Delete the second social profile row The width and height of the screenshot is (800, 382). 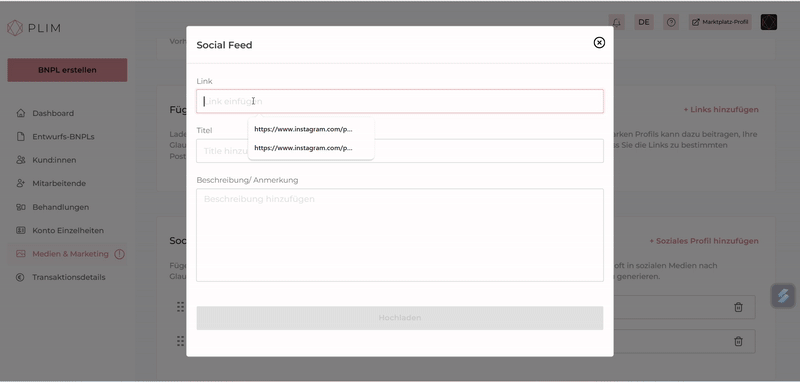tap(738, 341)
